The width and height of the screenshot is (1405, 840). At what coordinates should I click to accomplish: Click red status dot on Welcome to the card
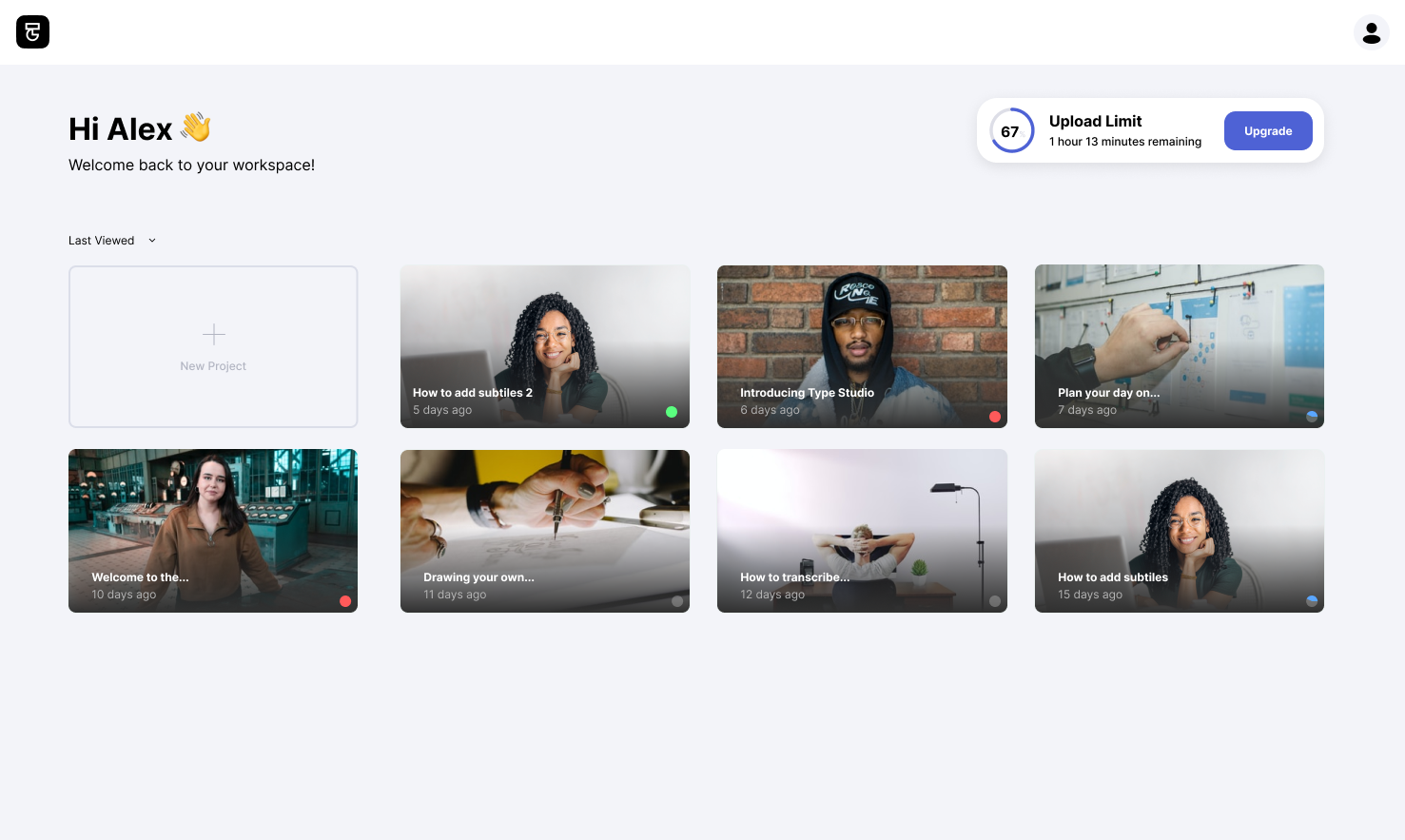click(345, 601)
